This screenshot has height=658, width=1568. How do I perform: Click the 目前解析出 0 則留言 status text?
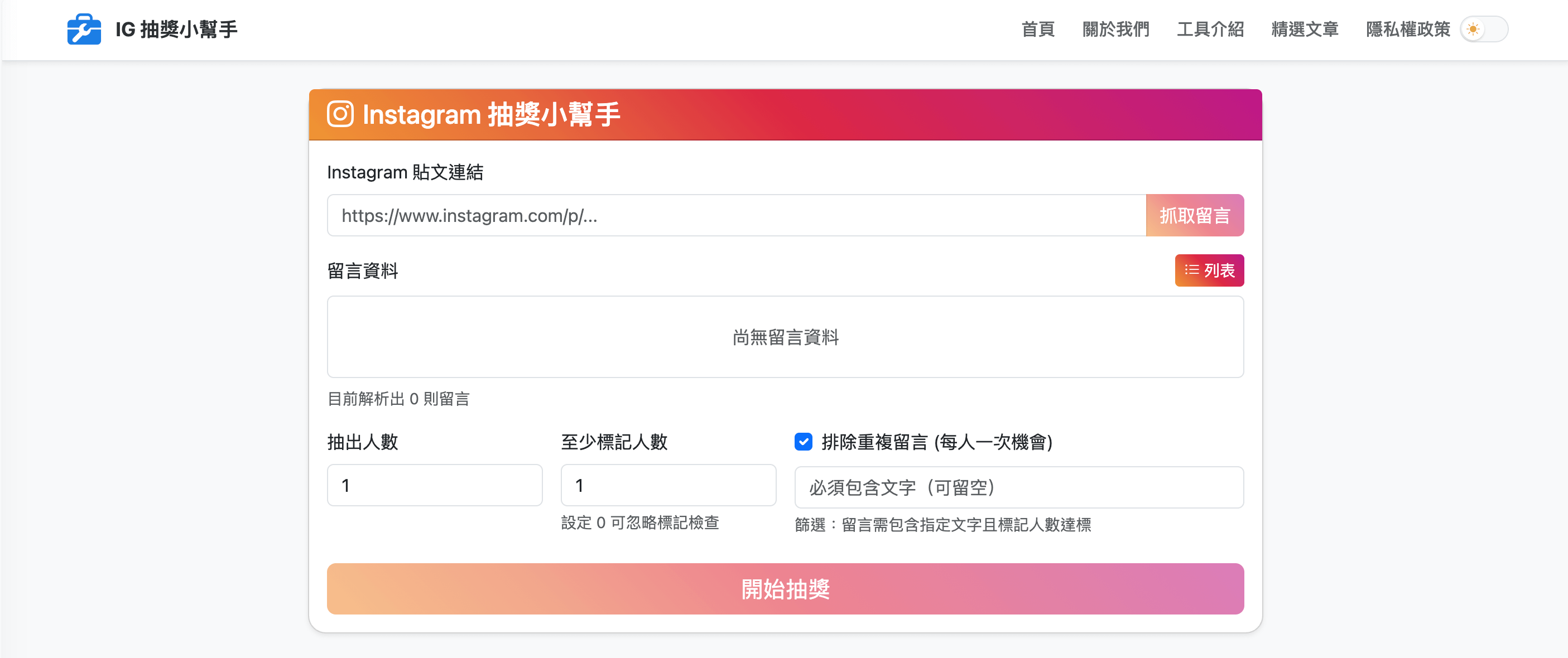click(x=398, y=399)
